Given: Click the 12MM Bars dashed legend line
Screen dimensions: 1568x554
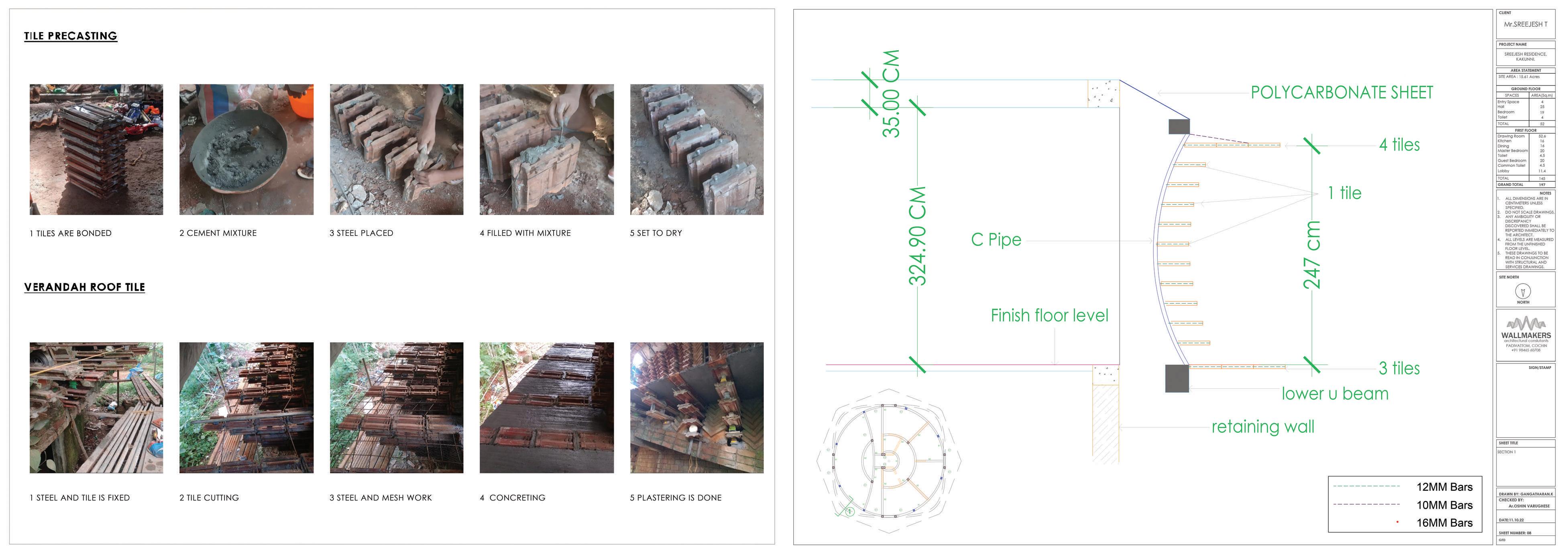Looking at the screenshot, I should (x=1366, y=487).
